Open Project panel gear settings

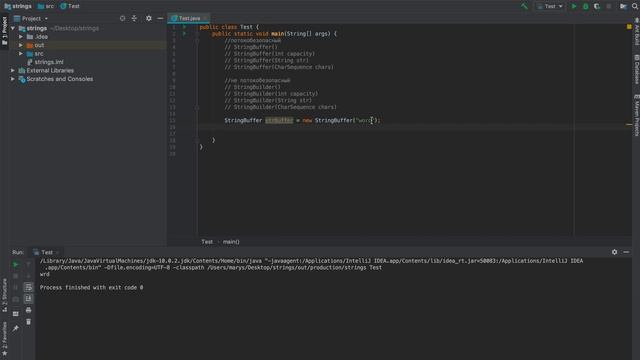tap(149, 18)
